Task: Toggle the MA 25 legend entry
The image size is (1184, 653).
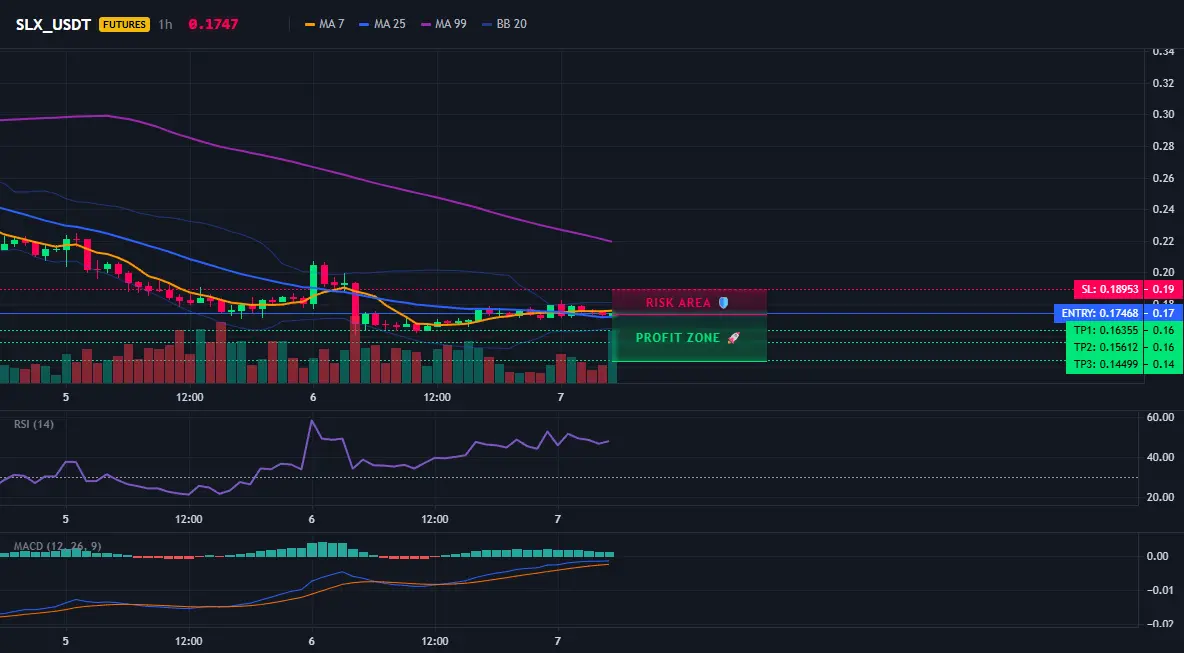Action: tap(383, 24)
